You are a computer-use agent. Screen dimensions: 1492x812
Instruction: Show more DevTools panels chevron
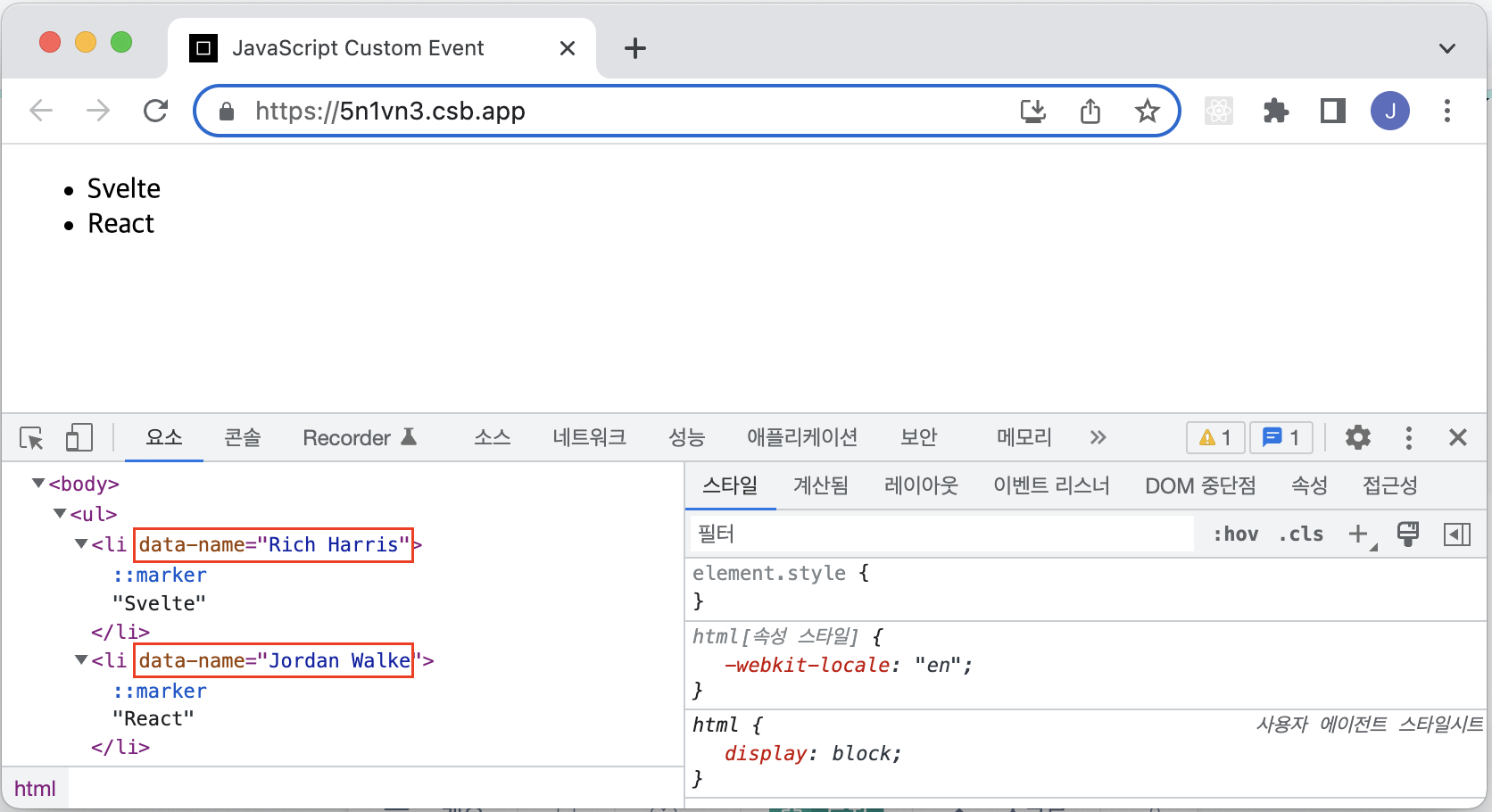click(x=1098, y=437)
